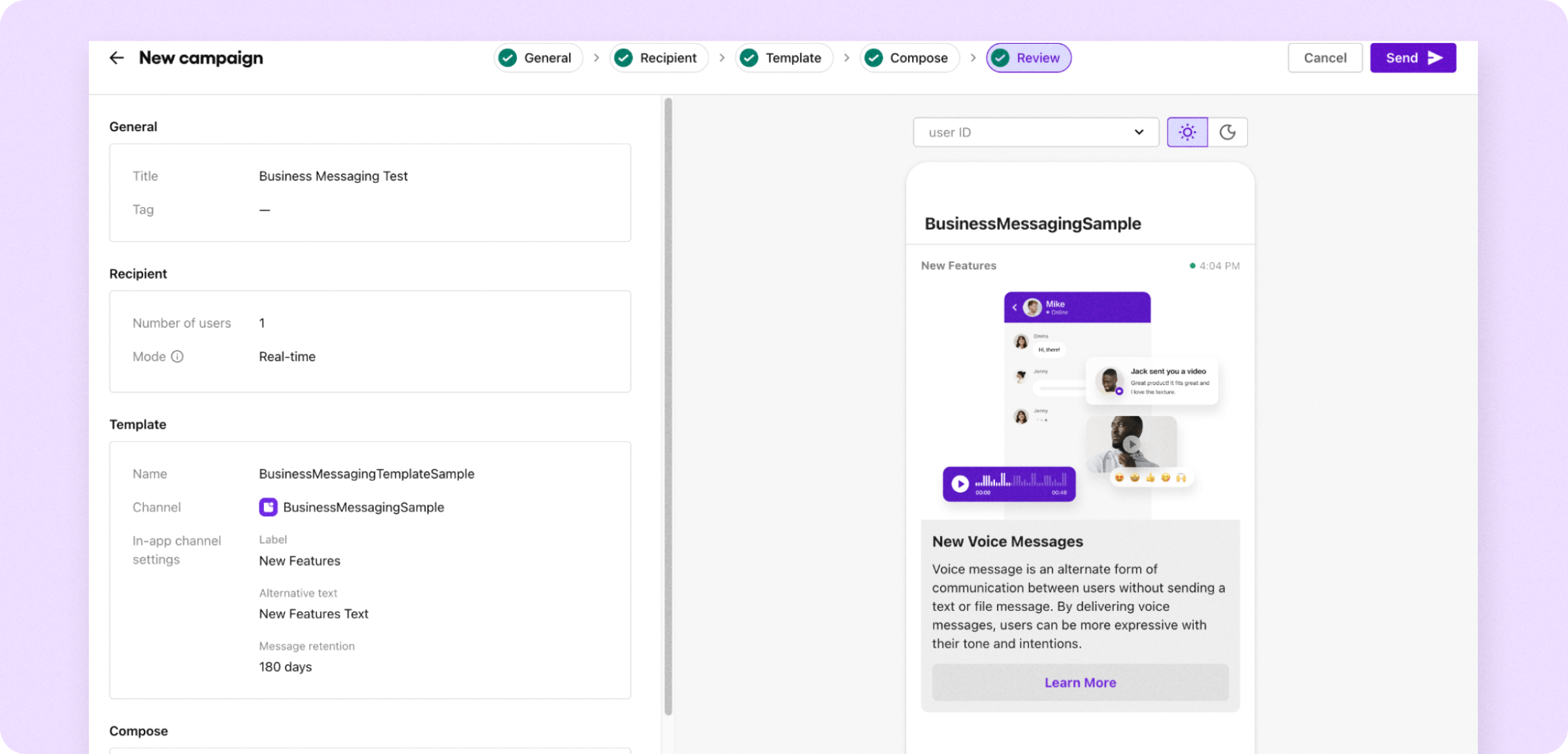Switch preview to light mode
Viewport: 1568px width, 754px height.
pos(1187,133)
